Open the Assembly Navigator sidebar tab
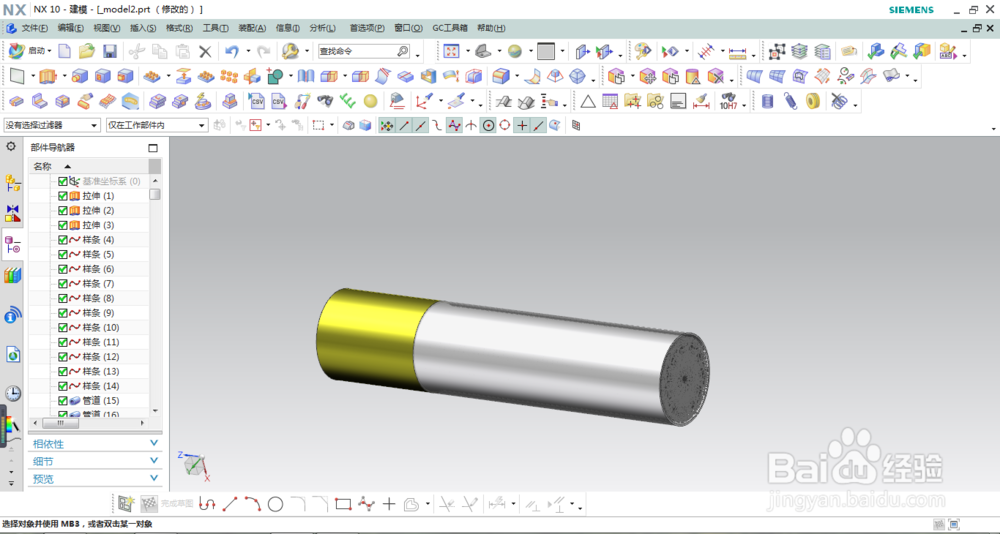 [12, 183]
